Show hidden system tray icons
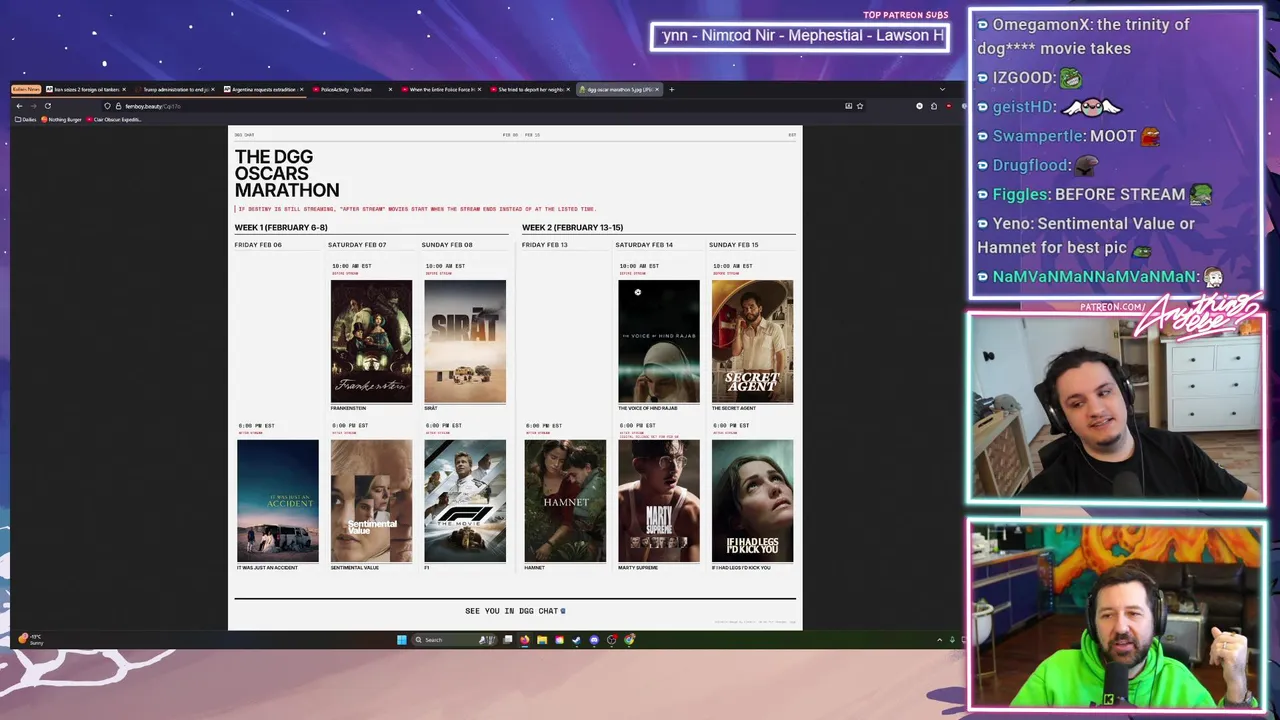Screen dimensions: 1280x720 [939, 640]
